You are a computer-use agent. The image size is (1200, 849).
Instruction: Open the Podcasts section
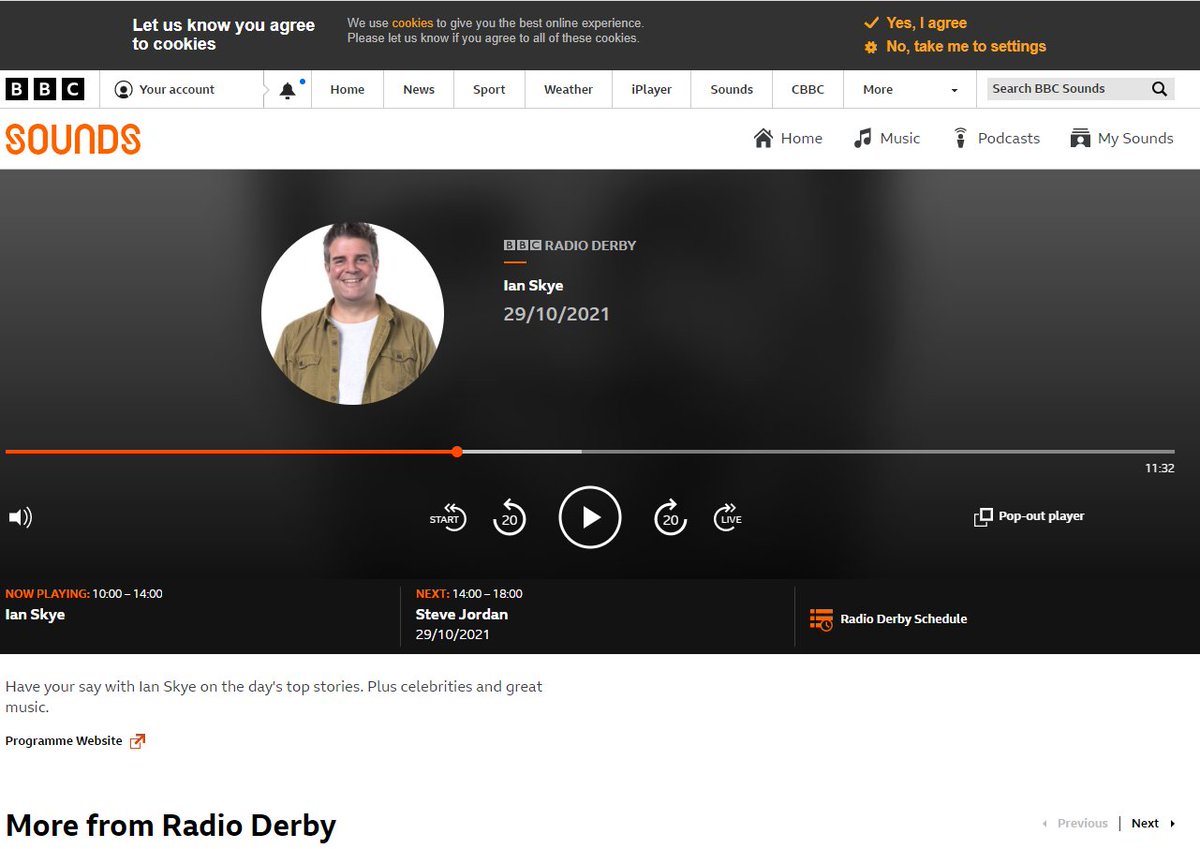996,138
